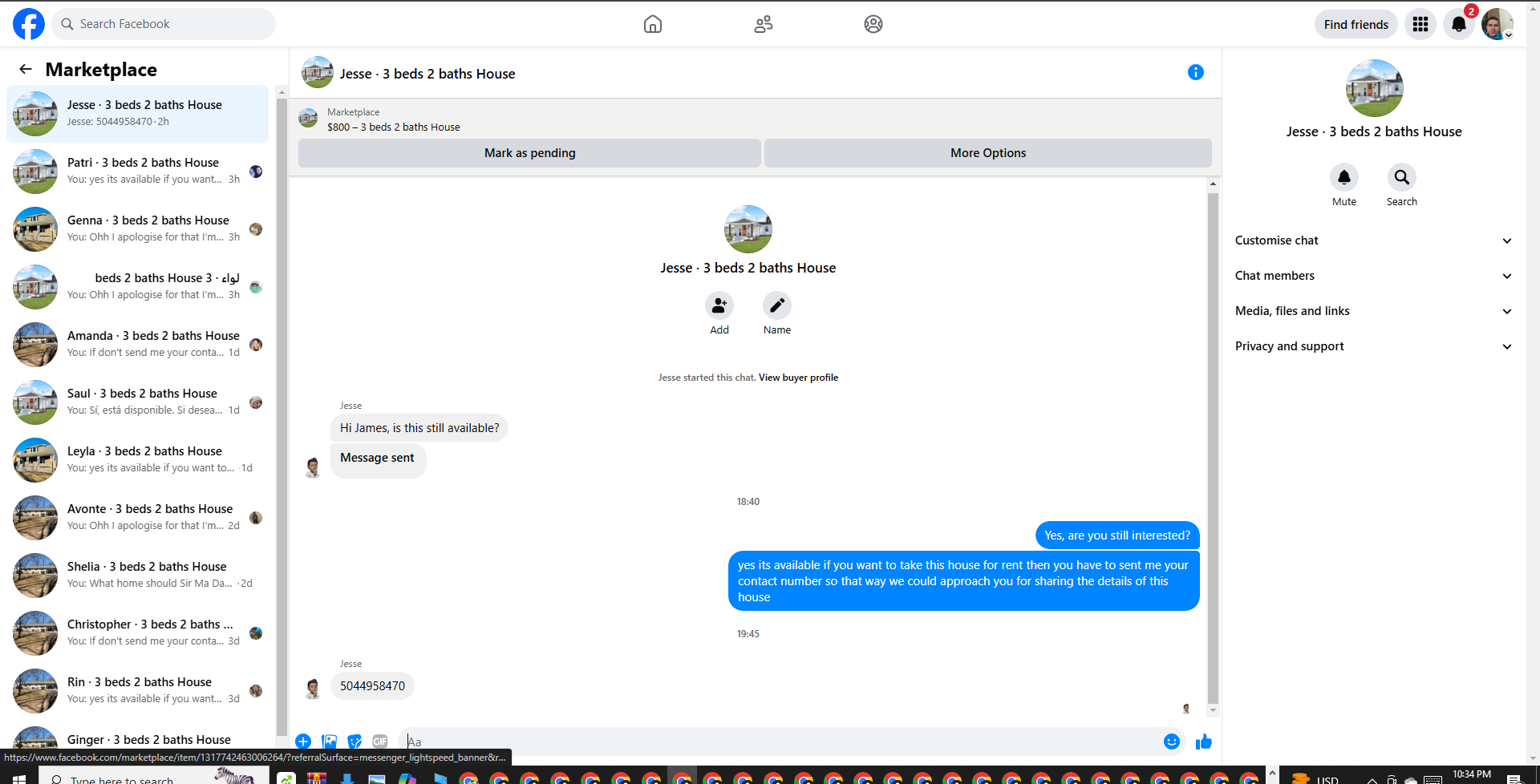
Task: Click the large house photo in right panel
Action: click(1374, 88)
